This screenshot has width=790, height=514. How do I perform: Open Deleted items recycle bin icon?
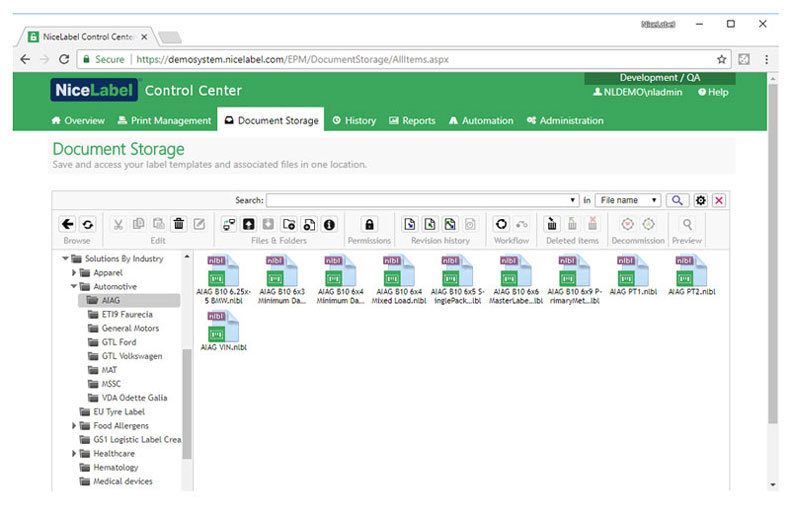pyautogui.click(x=552, y=224)
